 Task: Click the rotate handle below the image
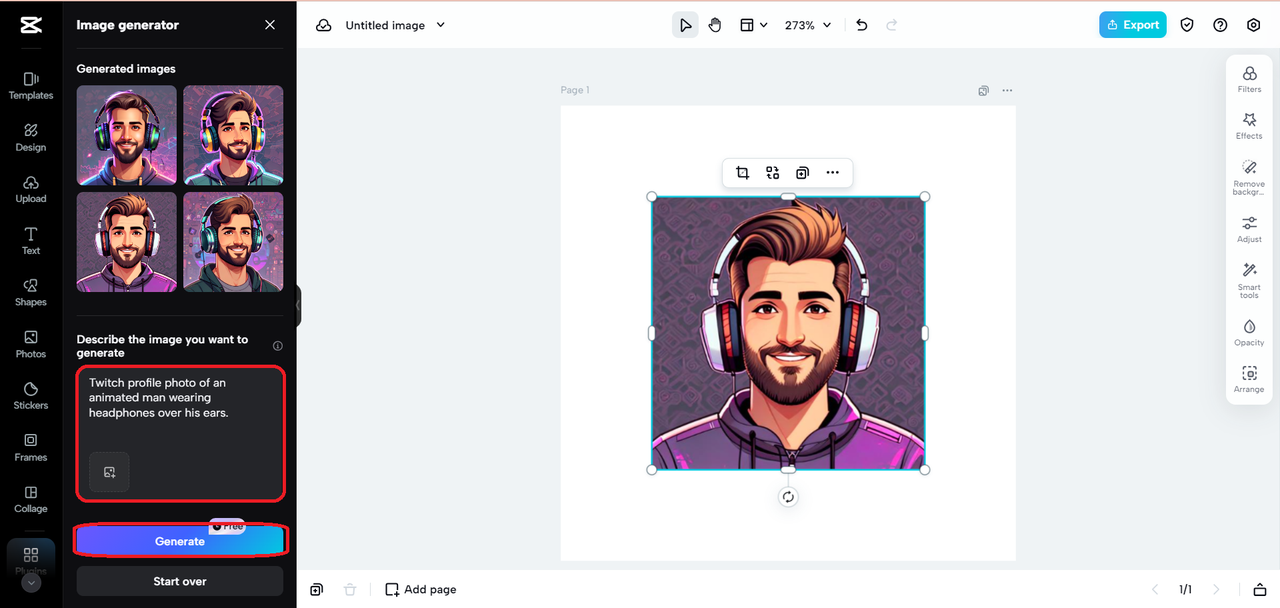point(788,497)
